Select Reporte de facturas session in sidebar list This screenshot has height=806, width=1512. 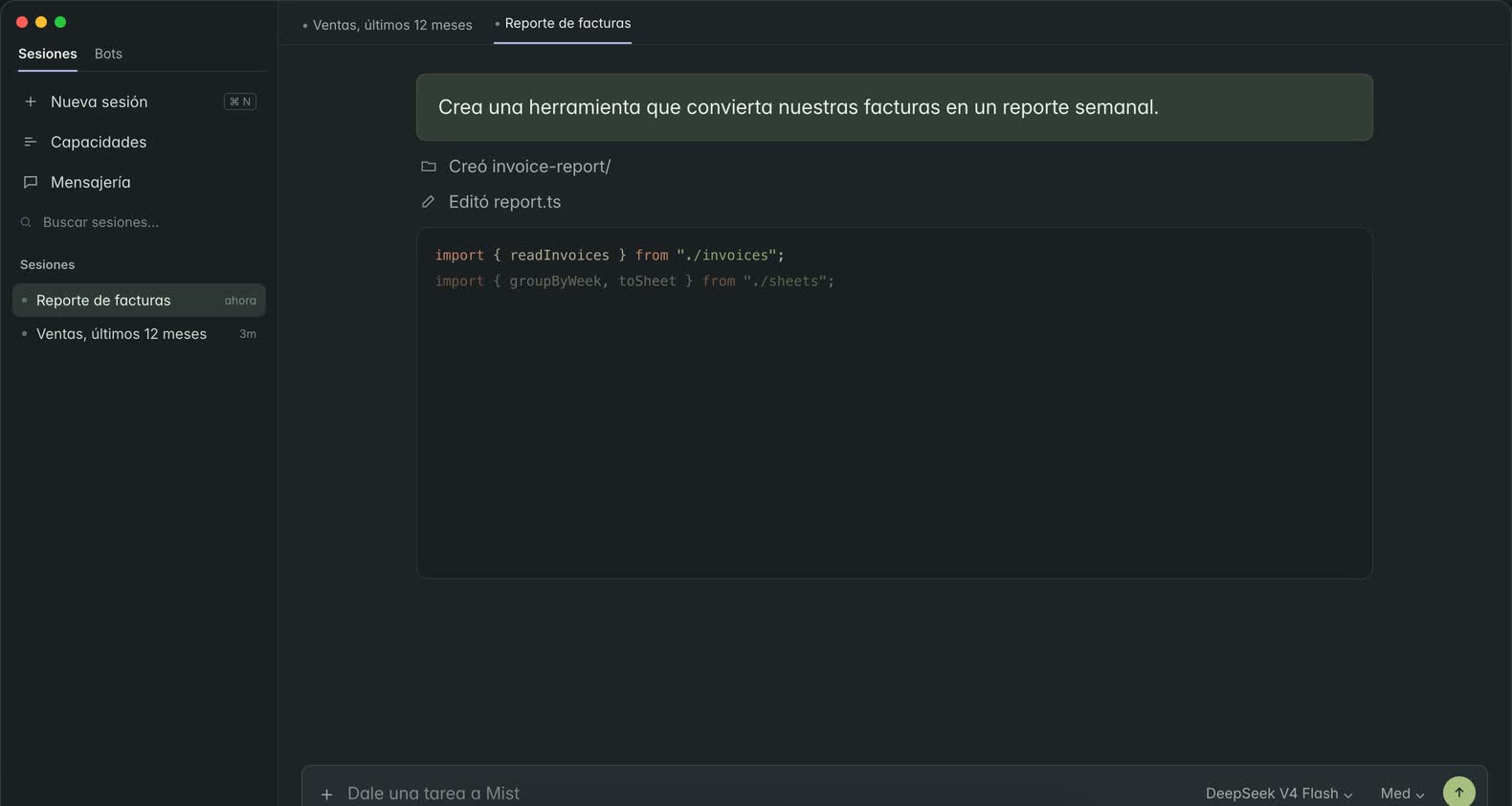[x=140, y=301]
